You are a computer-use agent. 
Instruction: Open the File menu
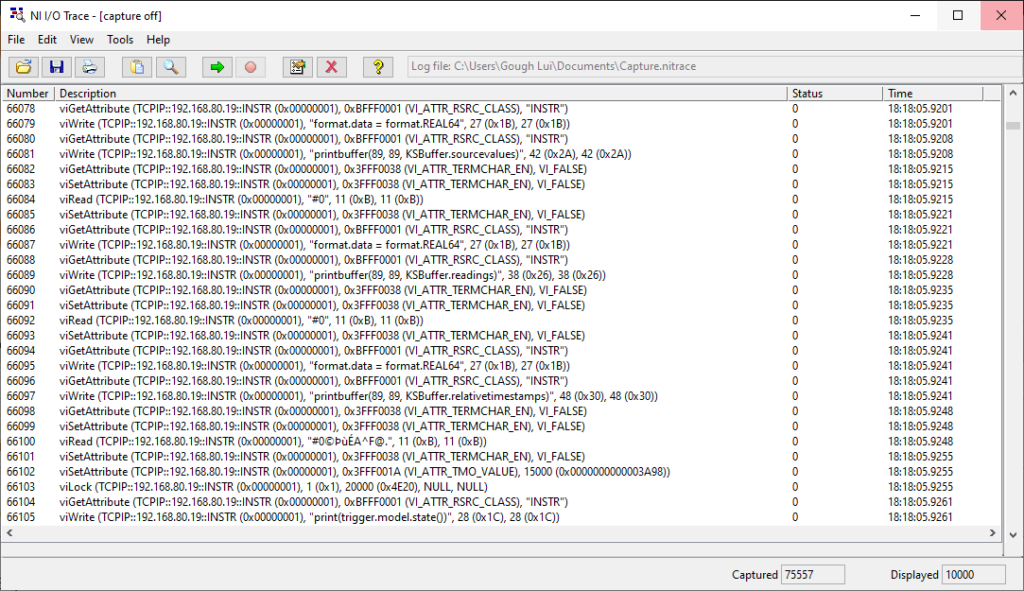16,40
